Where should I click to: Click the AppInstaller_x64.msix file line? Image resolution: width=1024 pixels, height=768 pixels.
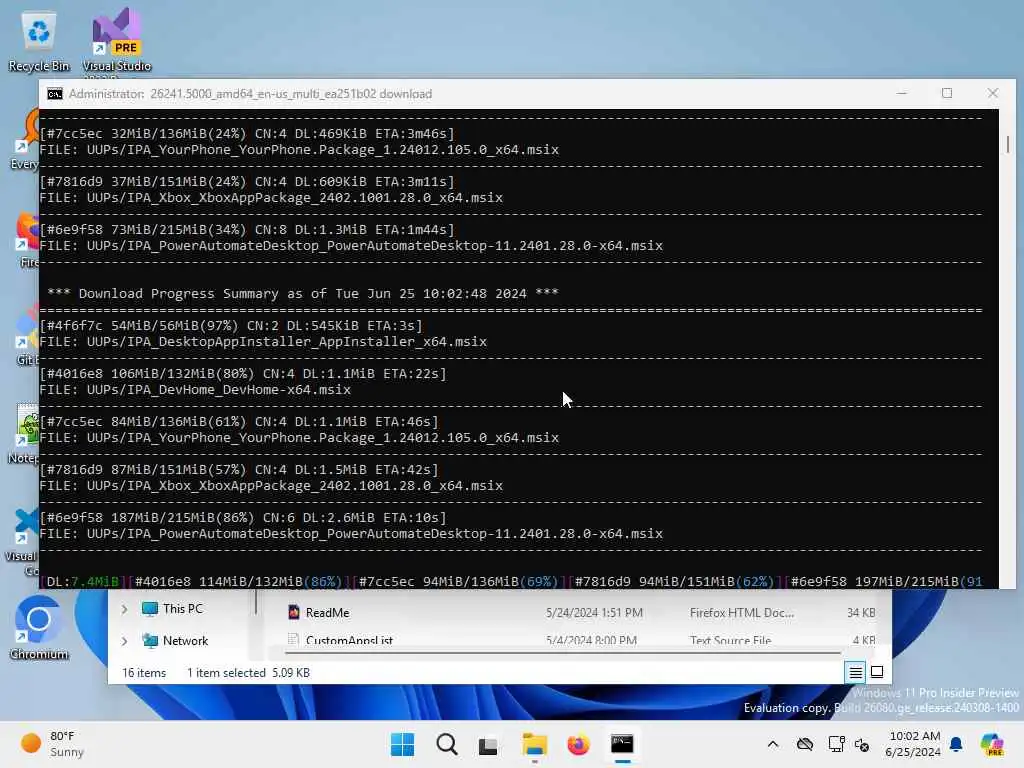tap(263, 342)
